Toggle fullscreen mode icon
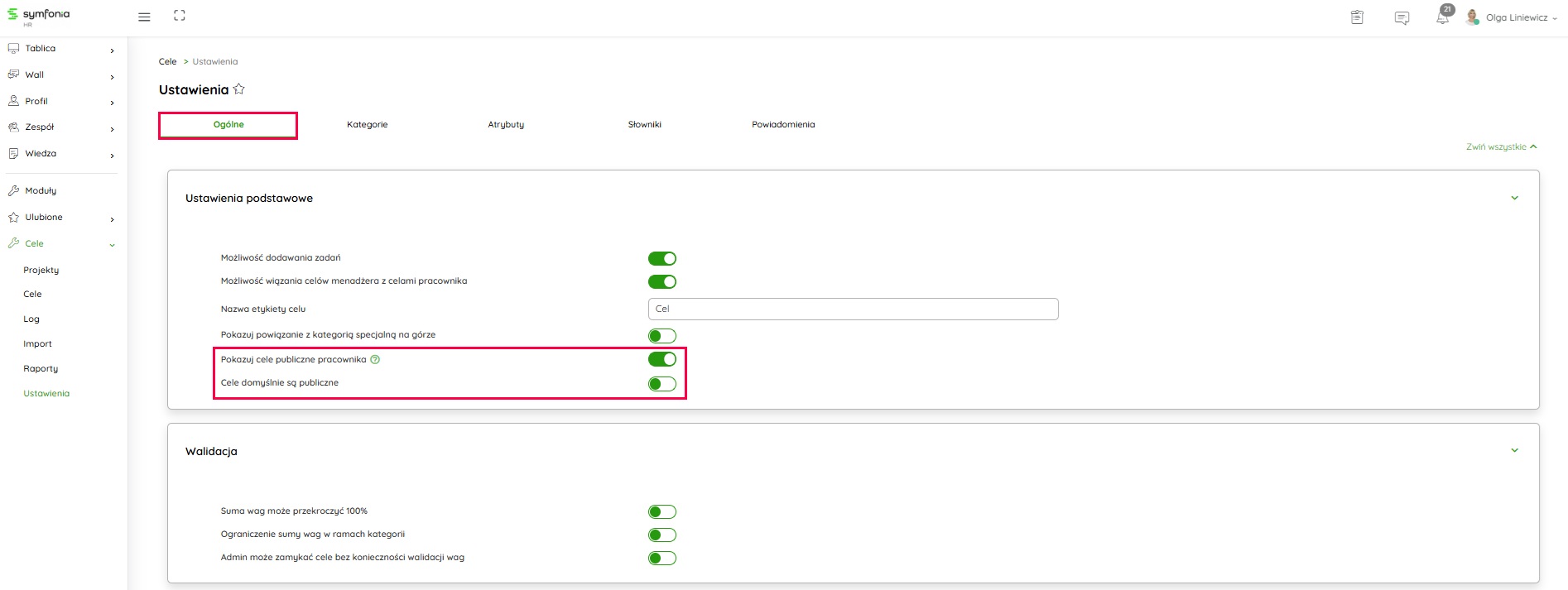Viewport: 1568px width, 590px height. pos(180,16)
